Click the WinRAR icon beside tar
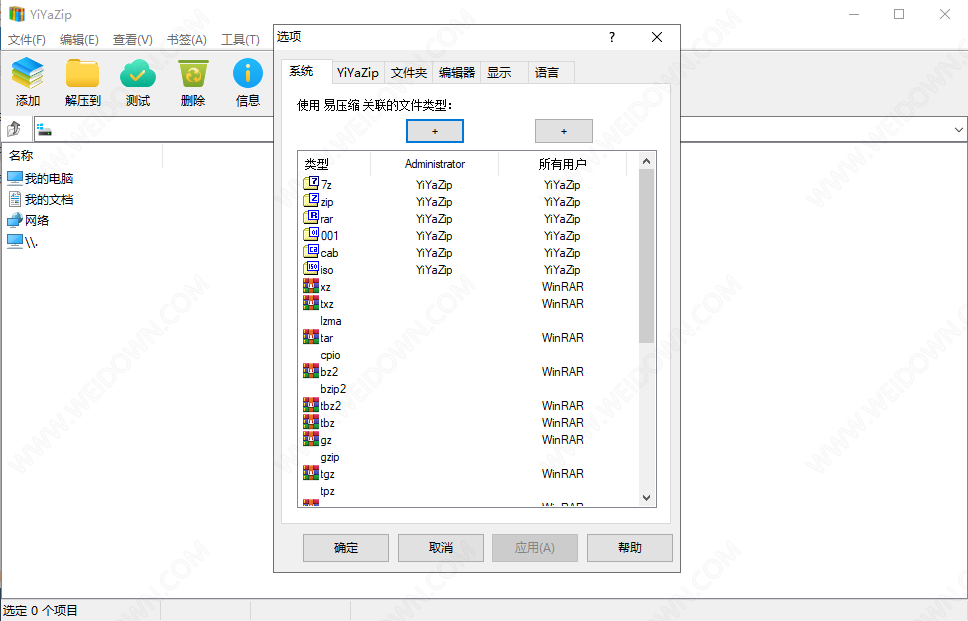Screen dimensions: 968x621 (311, 336)
